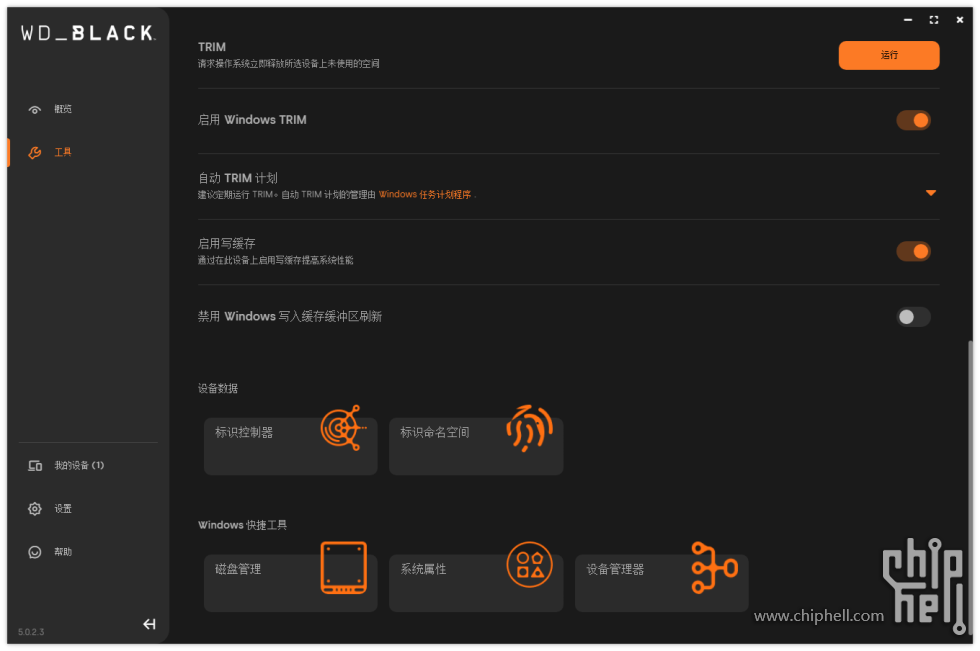
Task: Open the 磁盘管理 shortcut card
Action: point(291,583)
